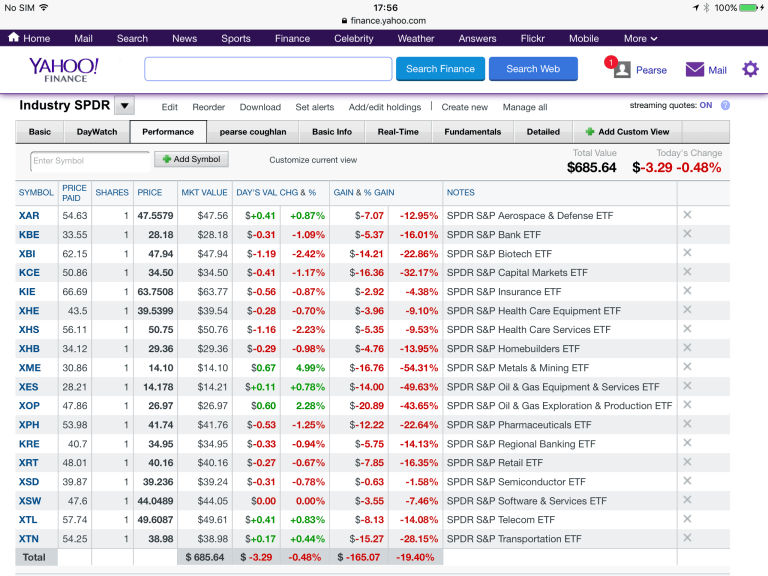Viewport: 768px width, 576px height.
Task: Select the DayWatch tab
Action: pos(97,132)
